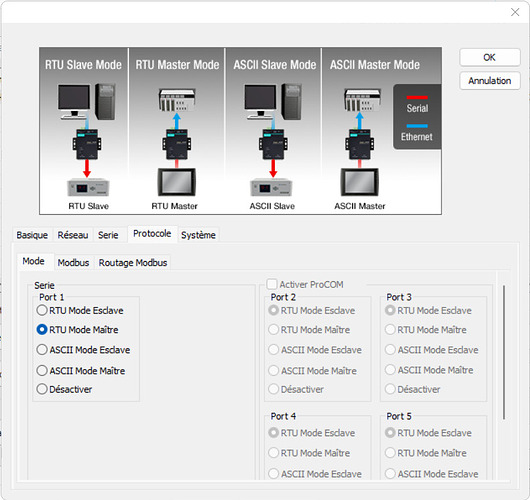Open the Réseau tab
Image resolution: width=530 pixels, height=500 pixels.
point(73,235)
